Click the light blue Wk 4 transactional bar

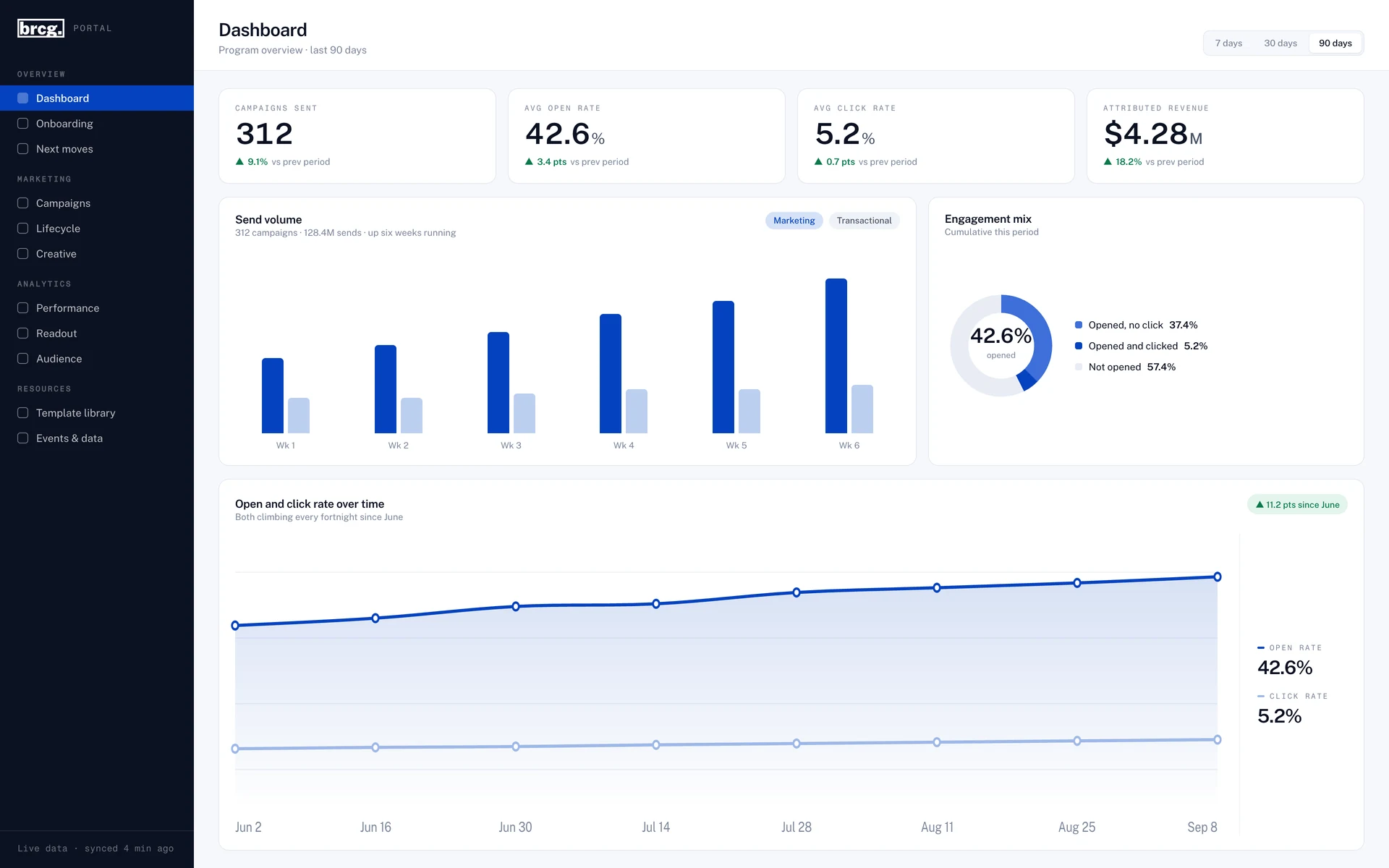click(x=637, y=411)
